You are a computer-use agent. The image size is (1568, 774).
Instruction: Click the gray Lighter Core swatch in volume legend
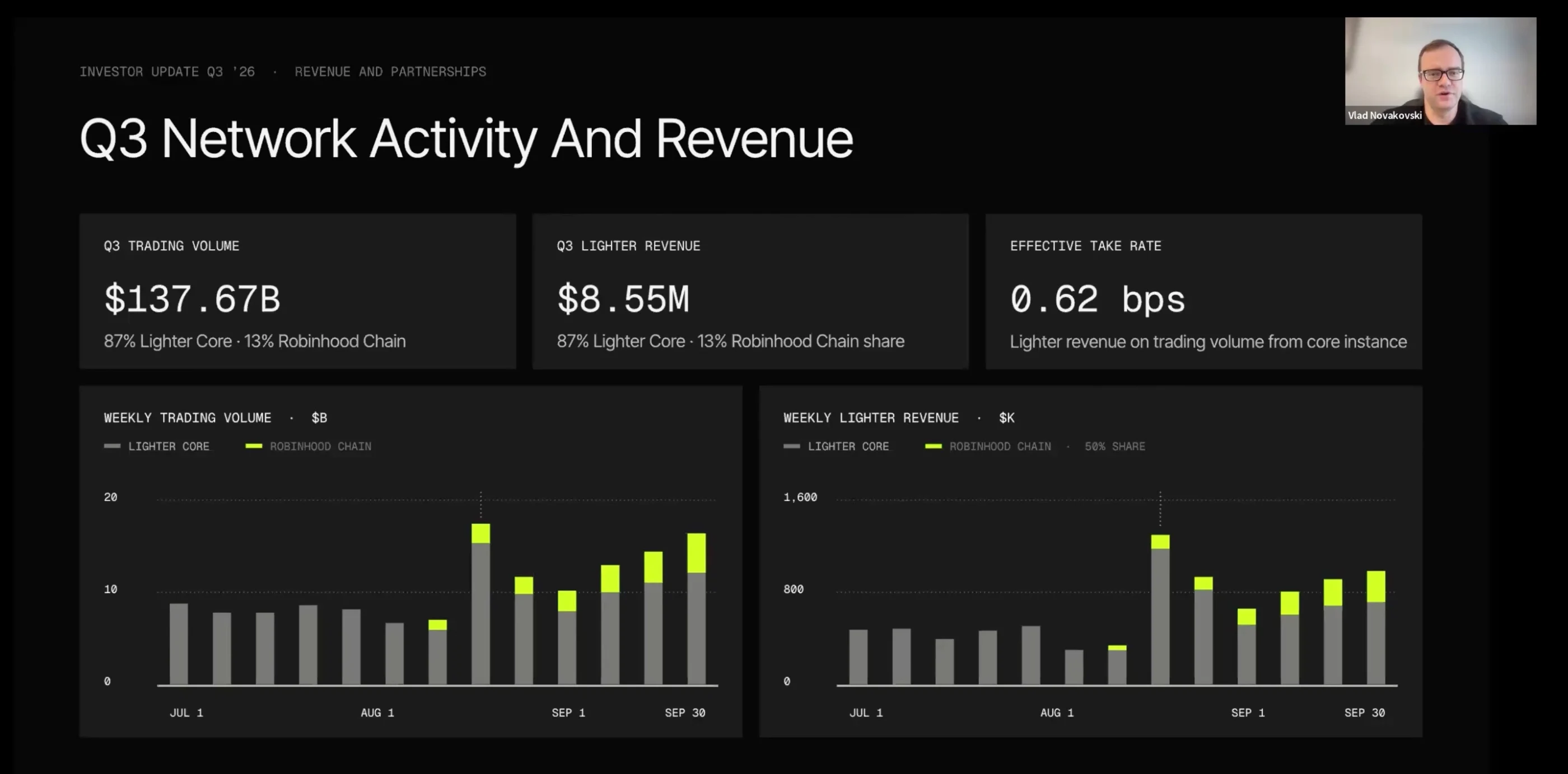coord(112,446)
